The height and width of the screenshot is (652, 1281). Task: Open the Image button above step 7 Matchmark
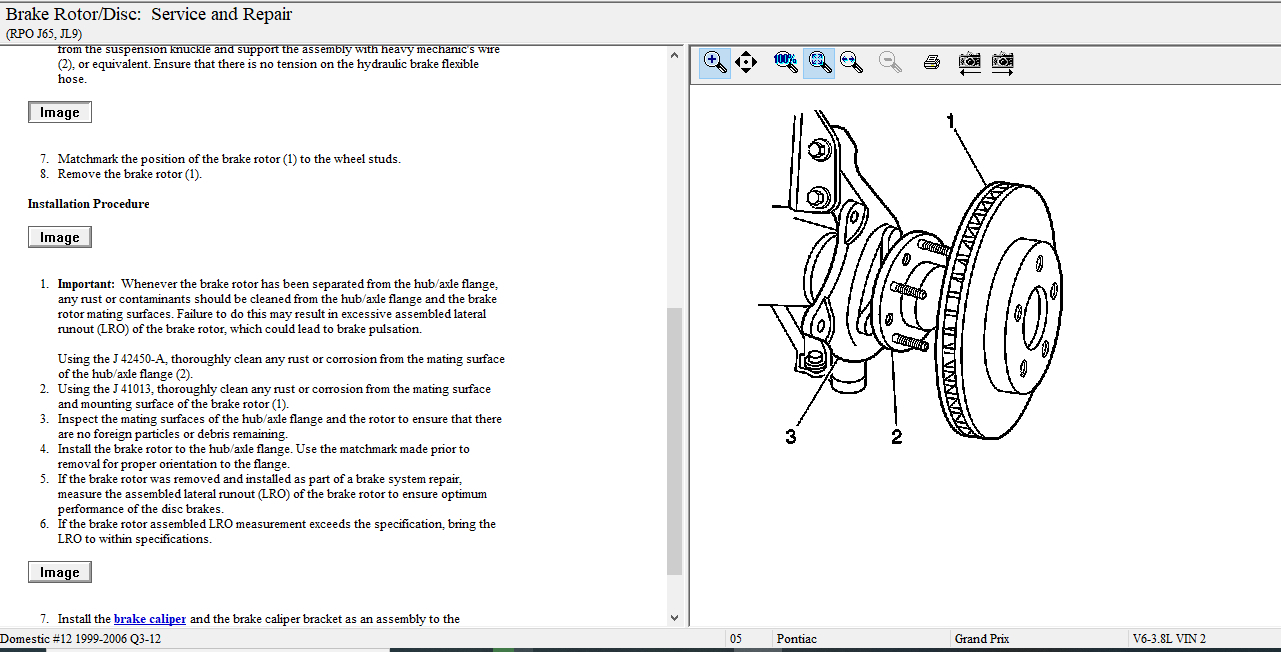pos(60,113)
